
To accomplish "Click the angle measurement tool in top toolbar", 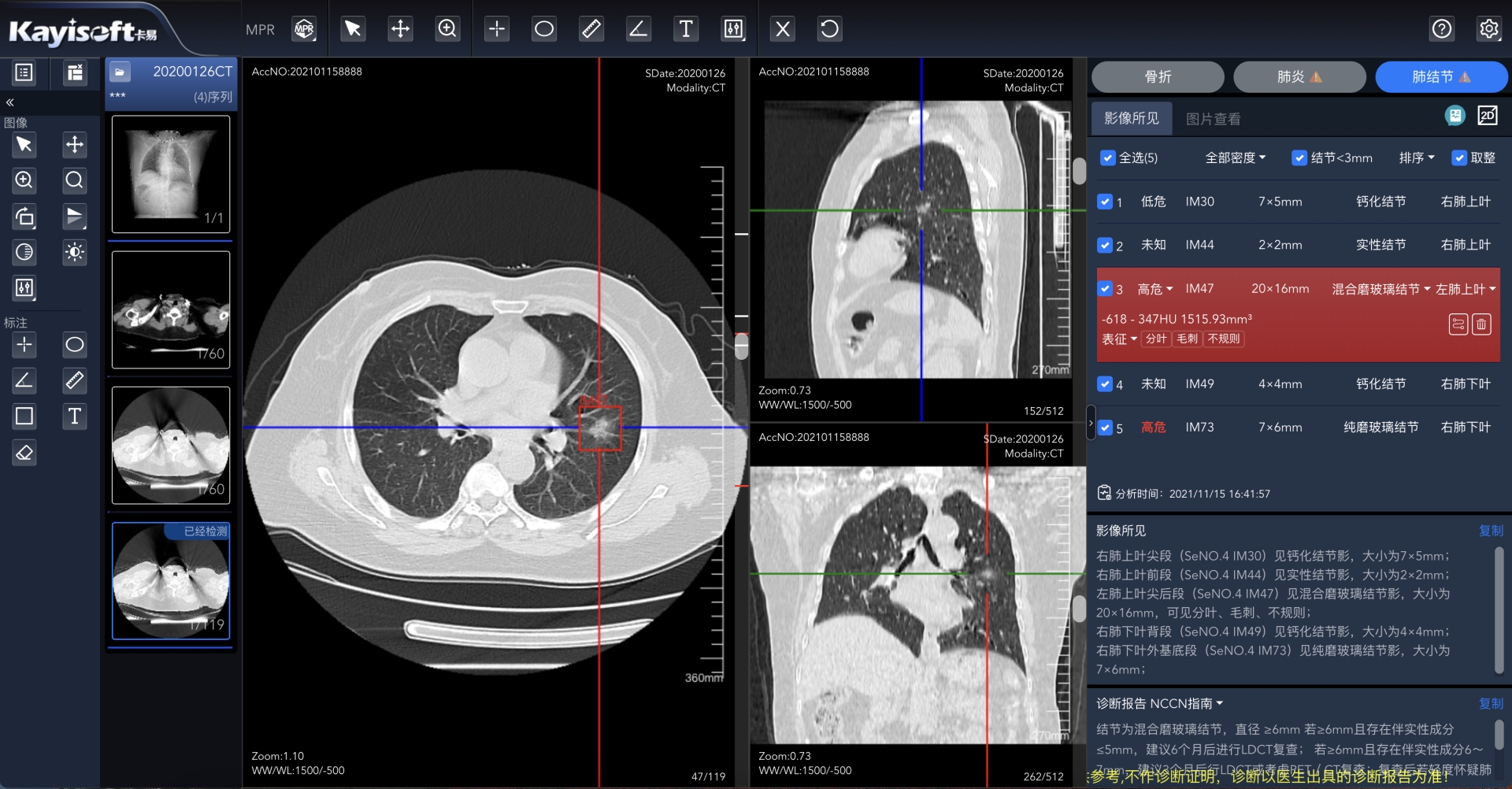I will 638,29.
